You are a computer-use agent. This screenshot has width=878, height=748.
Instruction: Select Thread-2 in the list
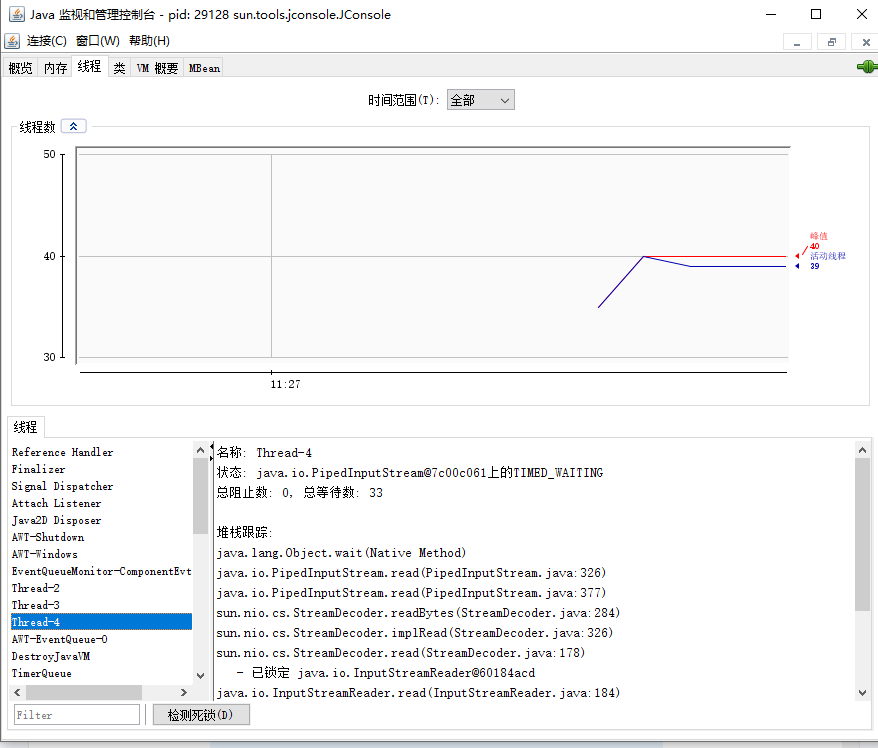(x=101, y=588)
